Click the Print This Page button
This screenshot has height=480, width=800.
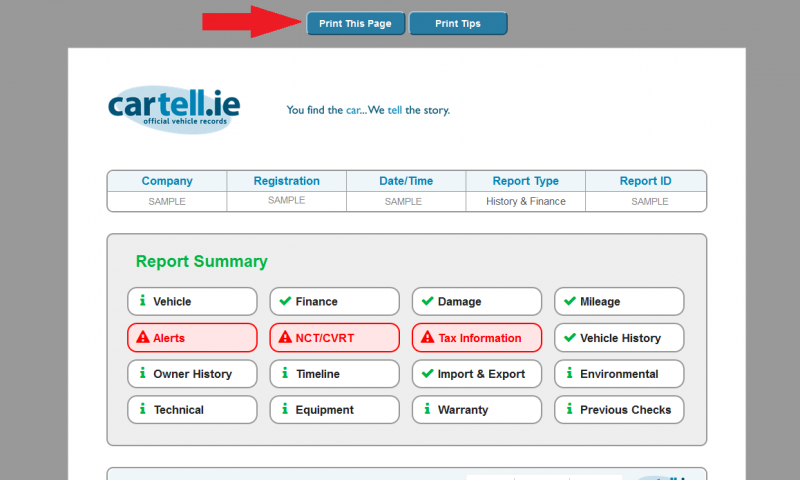tap(356, 23)
